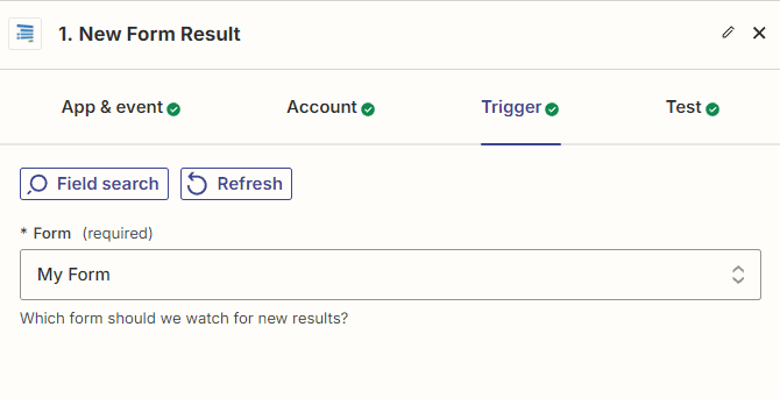The height and width of the screenshot is (400, 780).
Task: Click the form app icon beside the title
Action: click(x=25, y=34)
